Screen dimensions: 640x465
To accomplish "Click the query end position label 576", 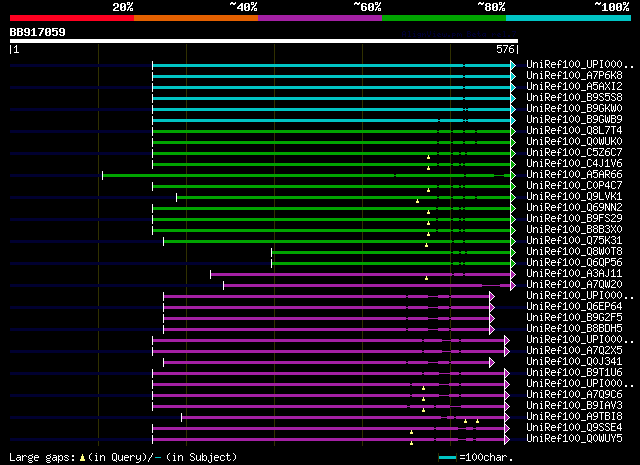I will pyautogui.click(x=505, y=49).
